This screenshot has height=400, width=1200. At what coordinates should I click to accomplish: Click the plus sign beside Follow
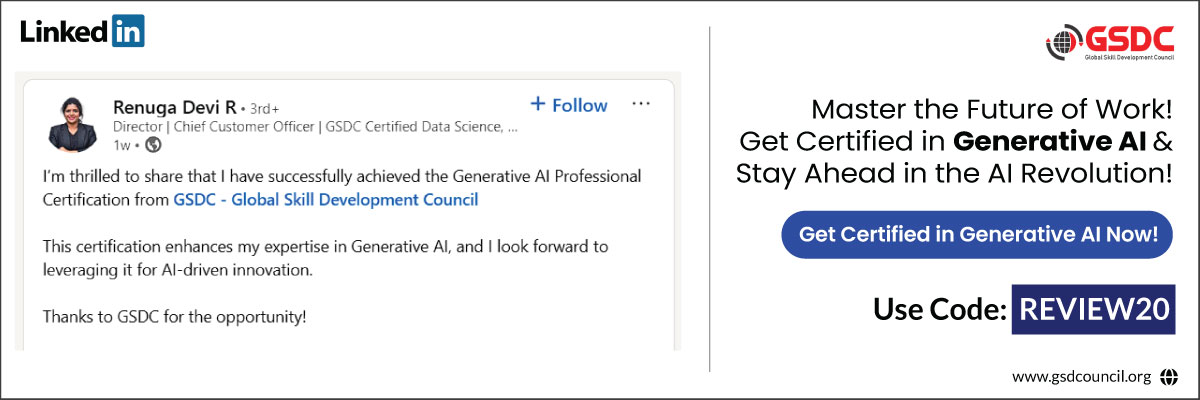pos(537,104)
